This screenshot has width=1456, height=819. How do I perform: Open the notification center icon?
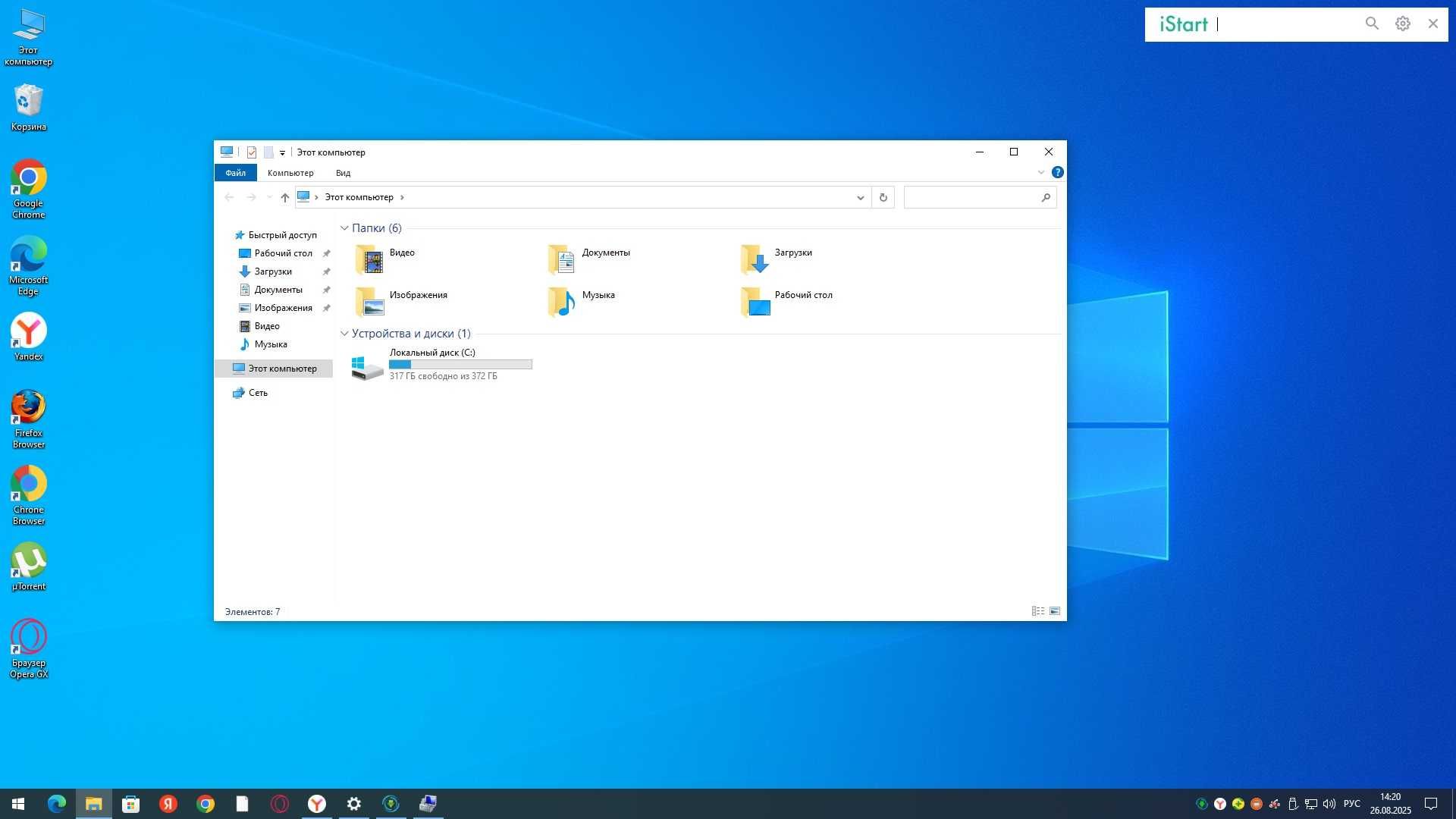1431,804
